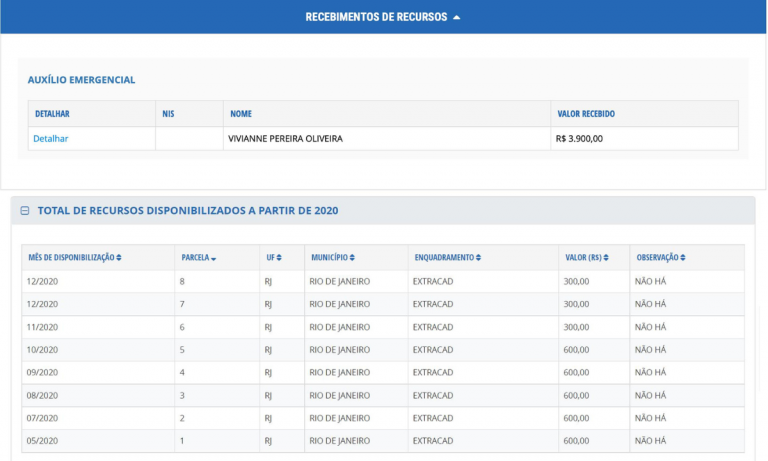Sort by UF column
Screen dimensions: 768x461
click(x=274, y=258)
